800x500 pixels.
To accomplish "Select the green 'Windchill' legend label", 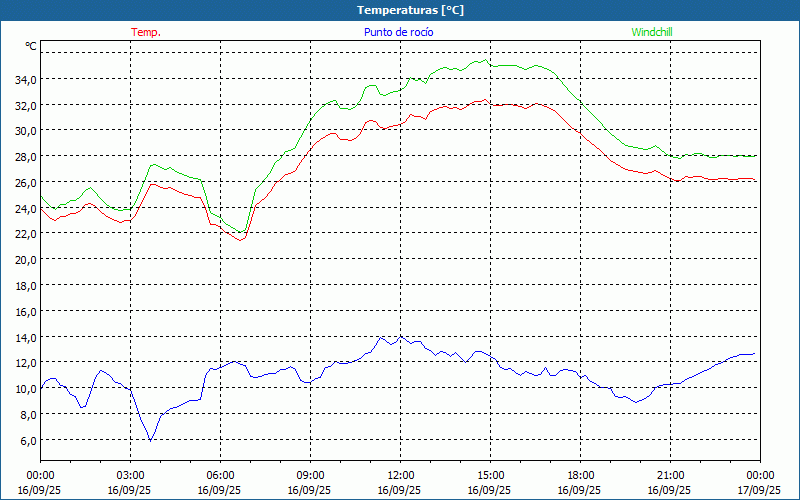I will tap(652, 32).
